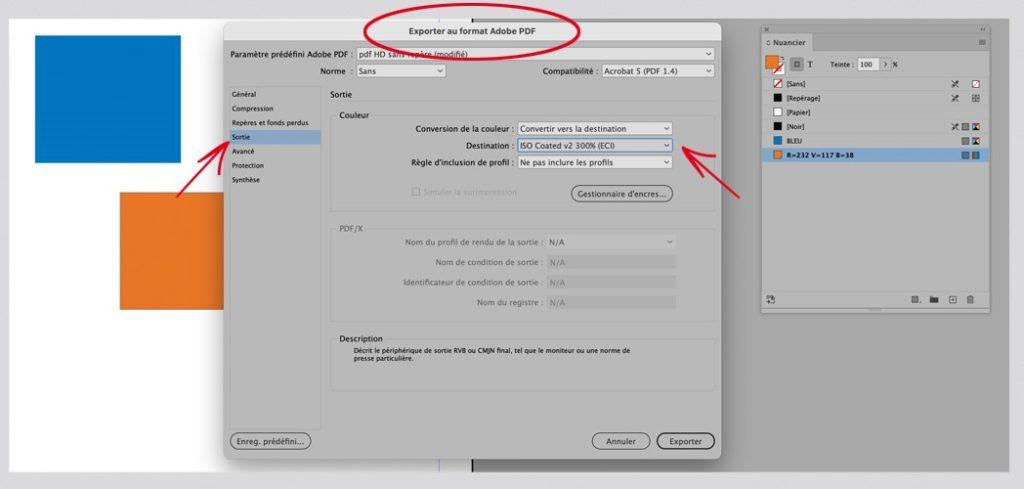1024x489 pixels.
Task: Toggle Simuler la surimpression checkbox
Action: click(416, 192)
